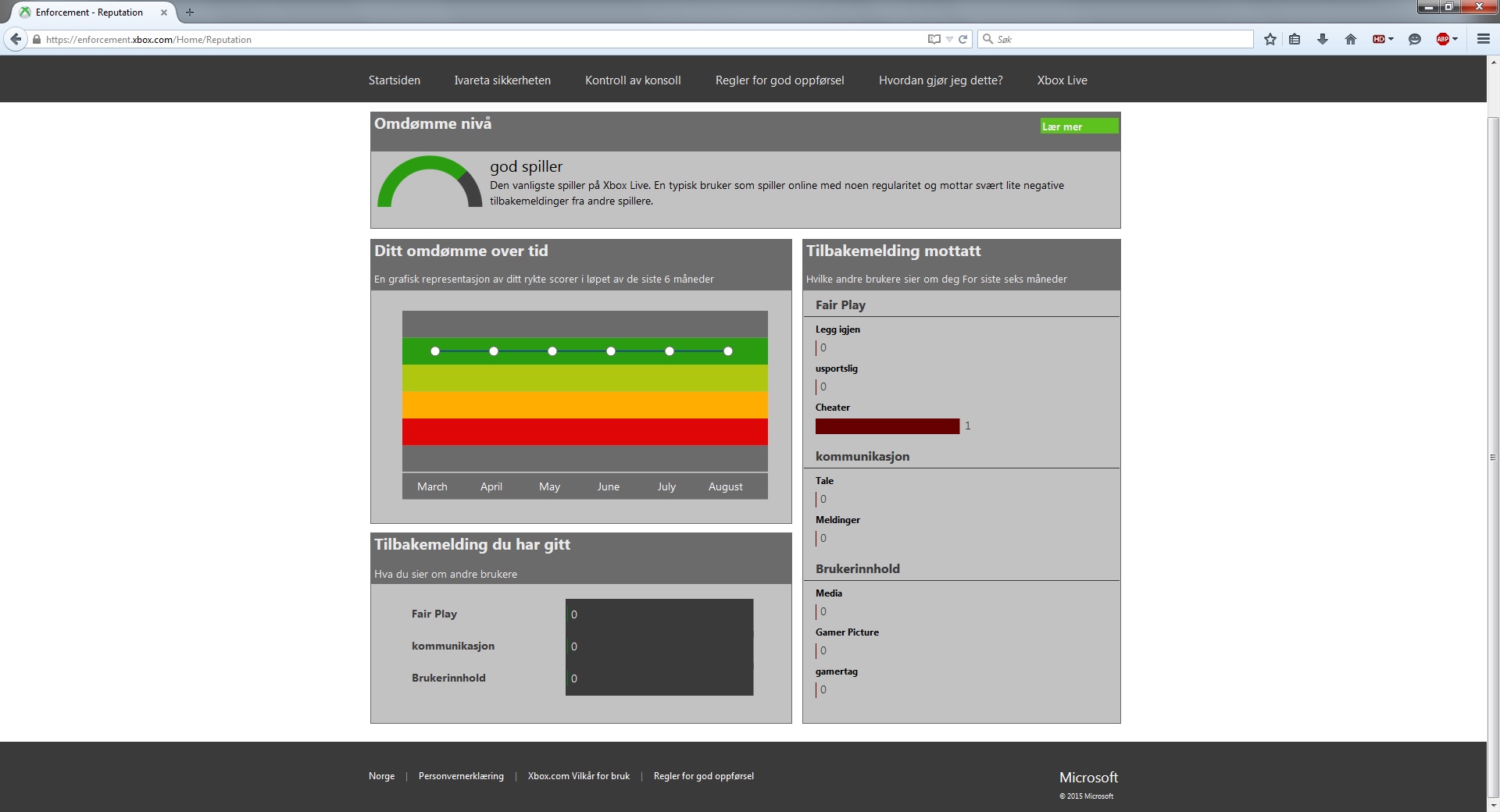Screen dimensions: 1500x812
Task: Show bookmarks list icon
Action: pyautogui.click(x=1295, y=39)
